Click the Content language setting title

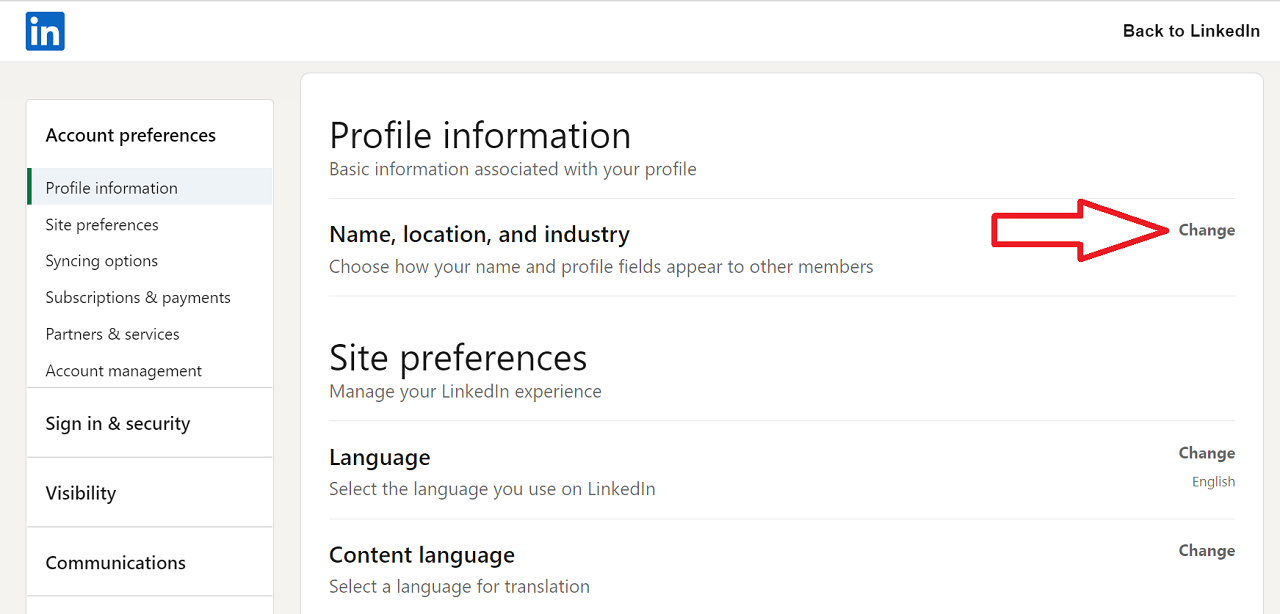421,555
